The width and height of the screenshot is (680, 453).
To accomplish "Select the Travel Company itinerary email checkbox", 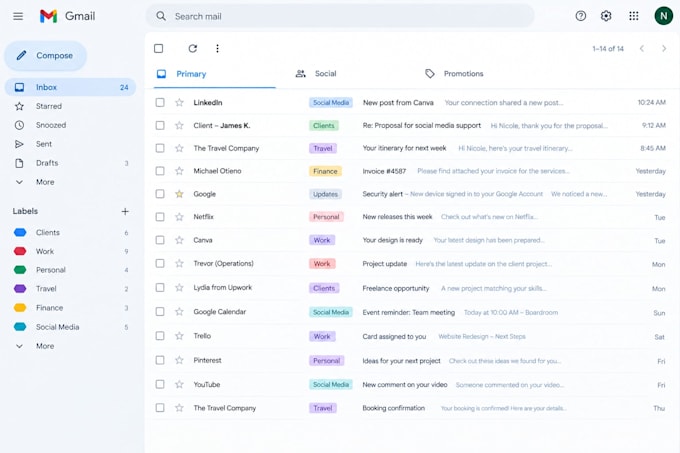I will pyautogui.click(x=160, y=148).
